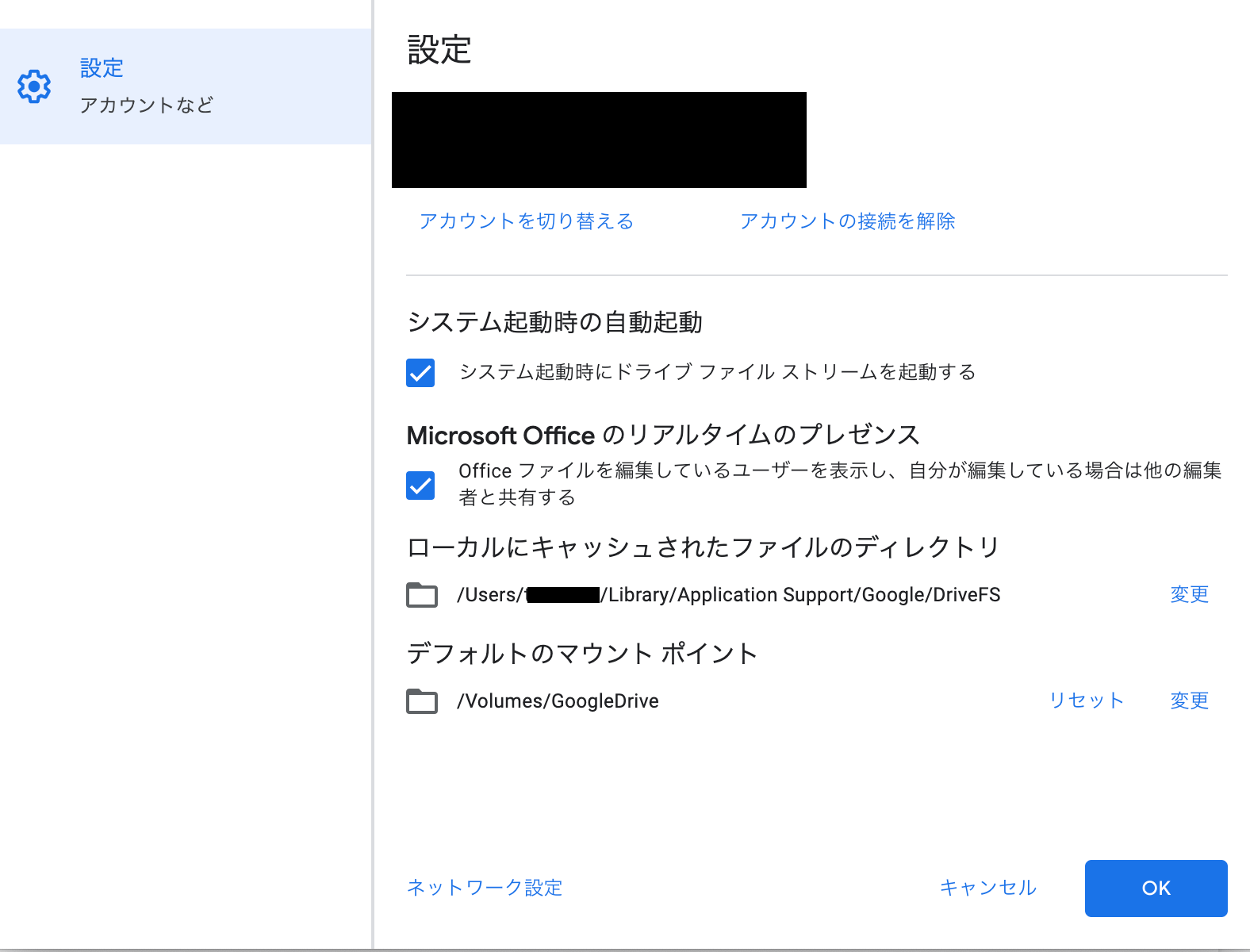Screen dimensions: 1250x952
Task: Click the アカウントを切り替える link
Action: tap(527, 221)
